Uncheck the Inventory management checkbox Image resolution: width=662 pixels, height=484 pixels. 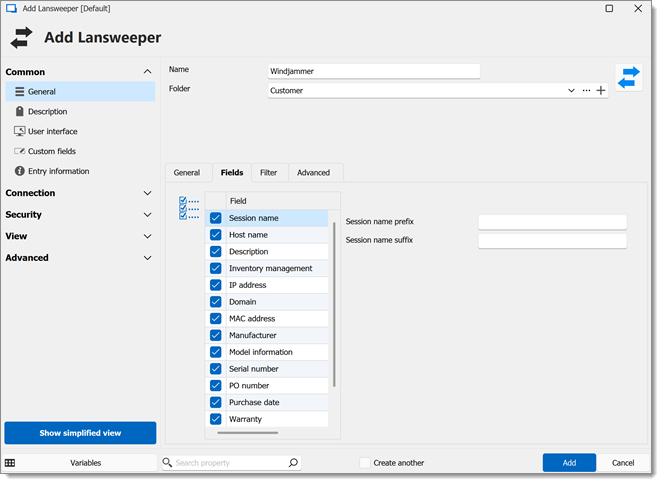coord(216,268)
